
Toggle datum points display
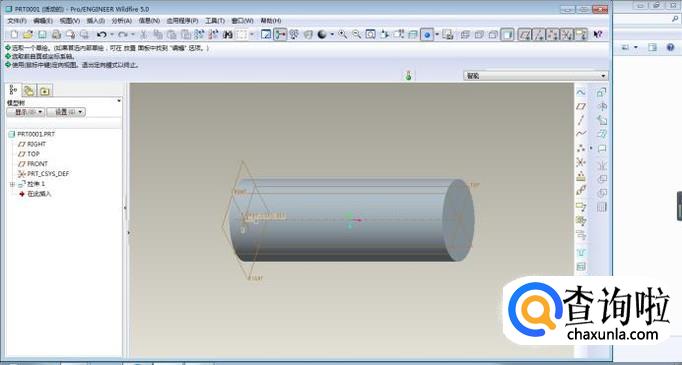(553, 34)
